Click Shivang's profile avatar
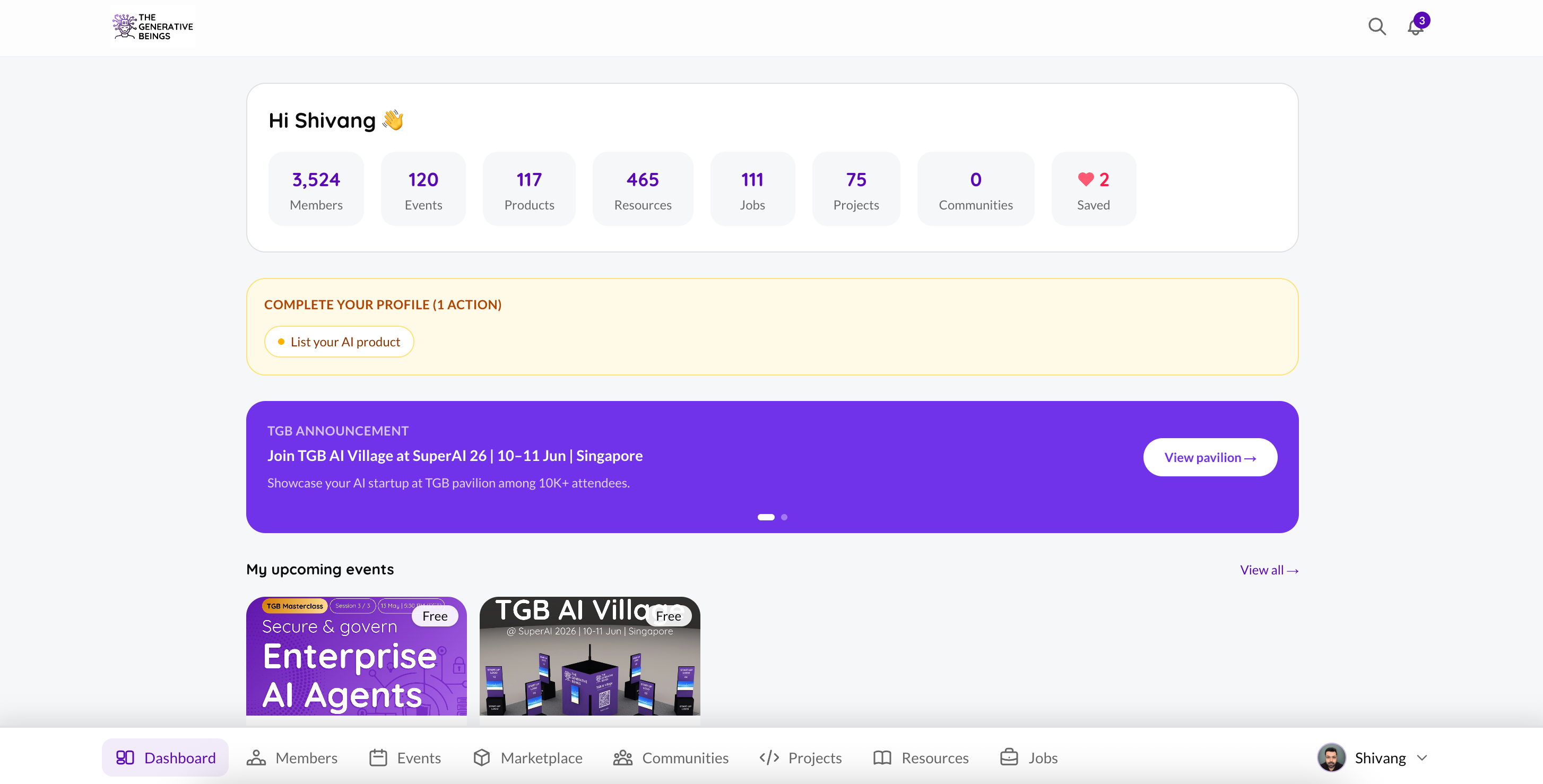1543x784 pixels. (1331, 757)
